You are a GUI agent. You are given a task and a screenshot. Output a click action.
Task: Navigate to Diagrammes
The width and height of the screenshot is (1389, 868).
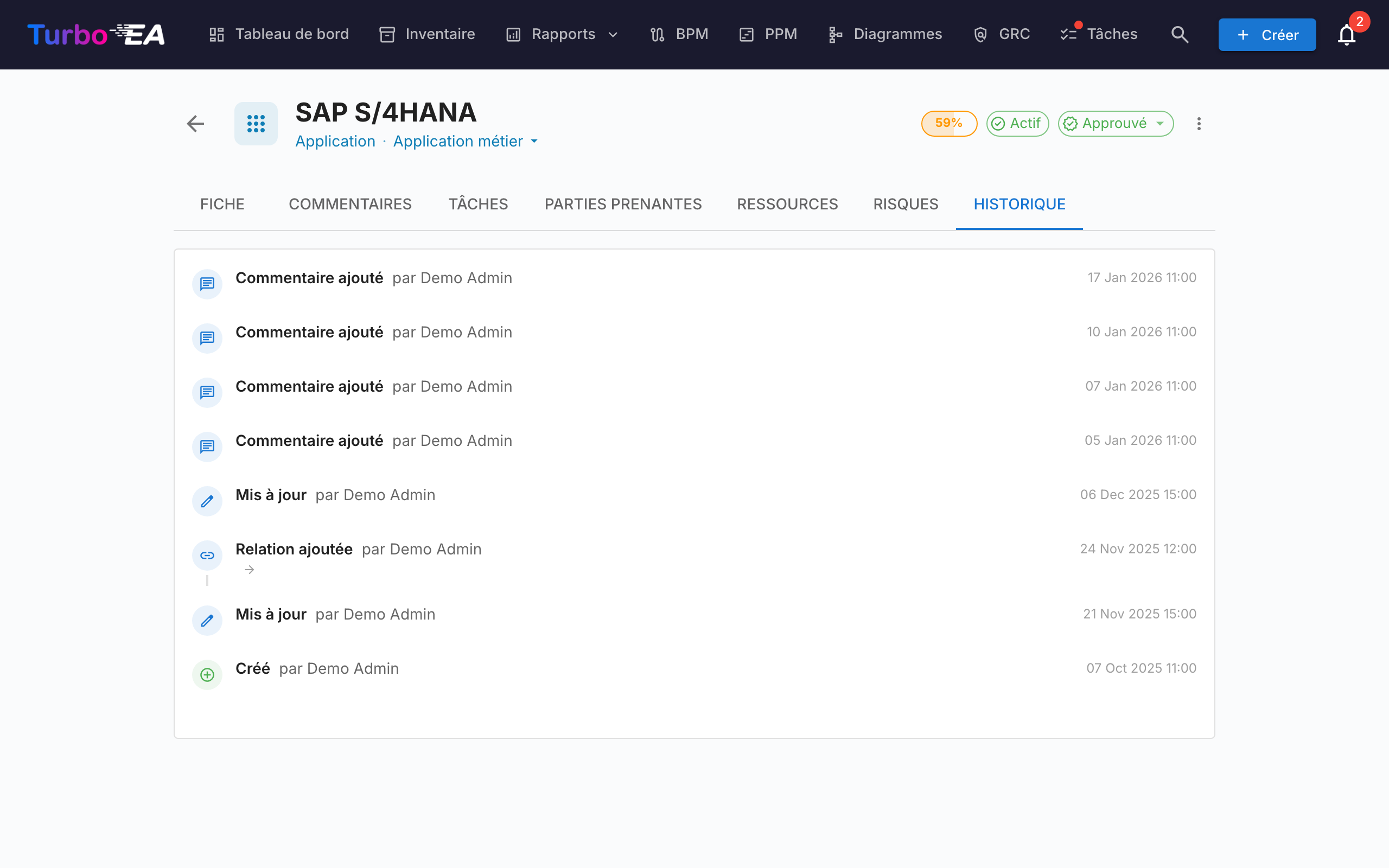885,34
